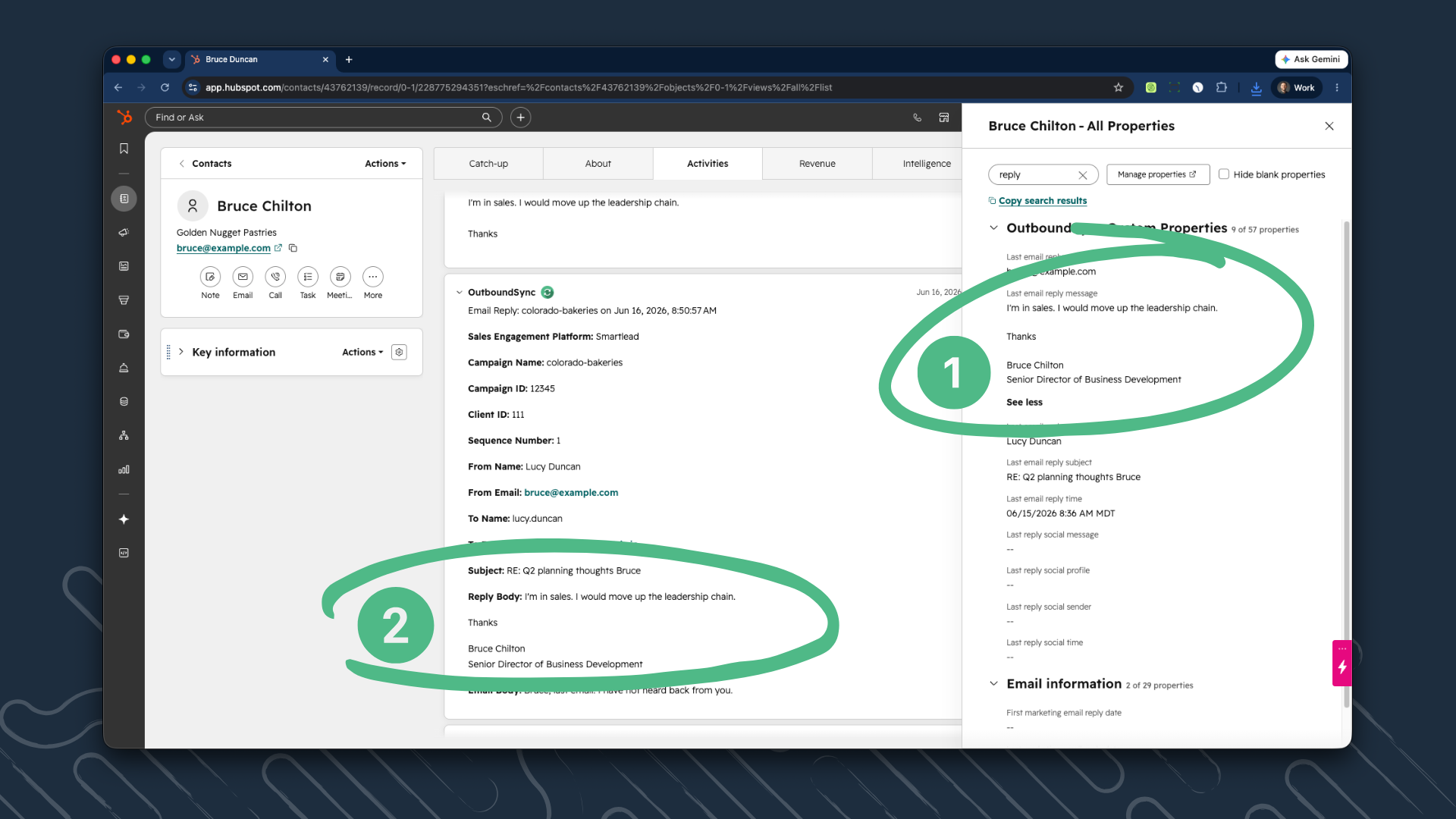Click the pink lightning bolt widget

click(x=1342, y=664)
